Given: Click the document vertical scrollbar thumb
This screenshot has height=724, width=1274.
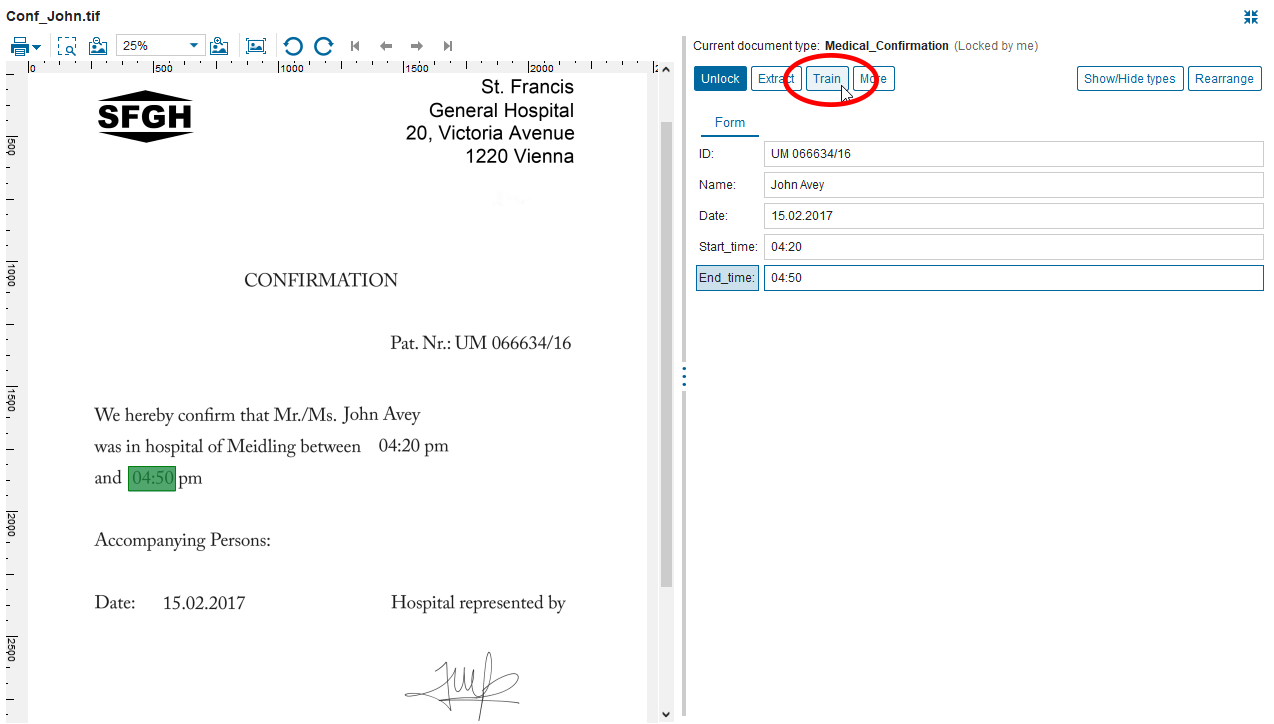Looking at the screenshot, I should (x=666, y=356).
